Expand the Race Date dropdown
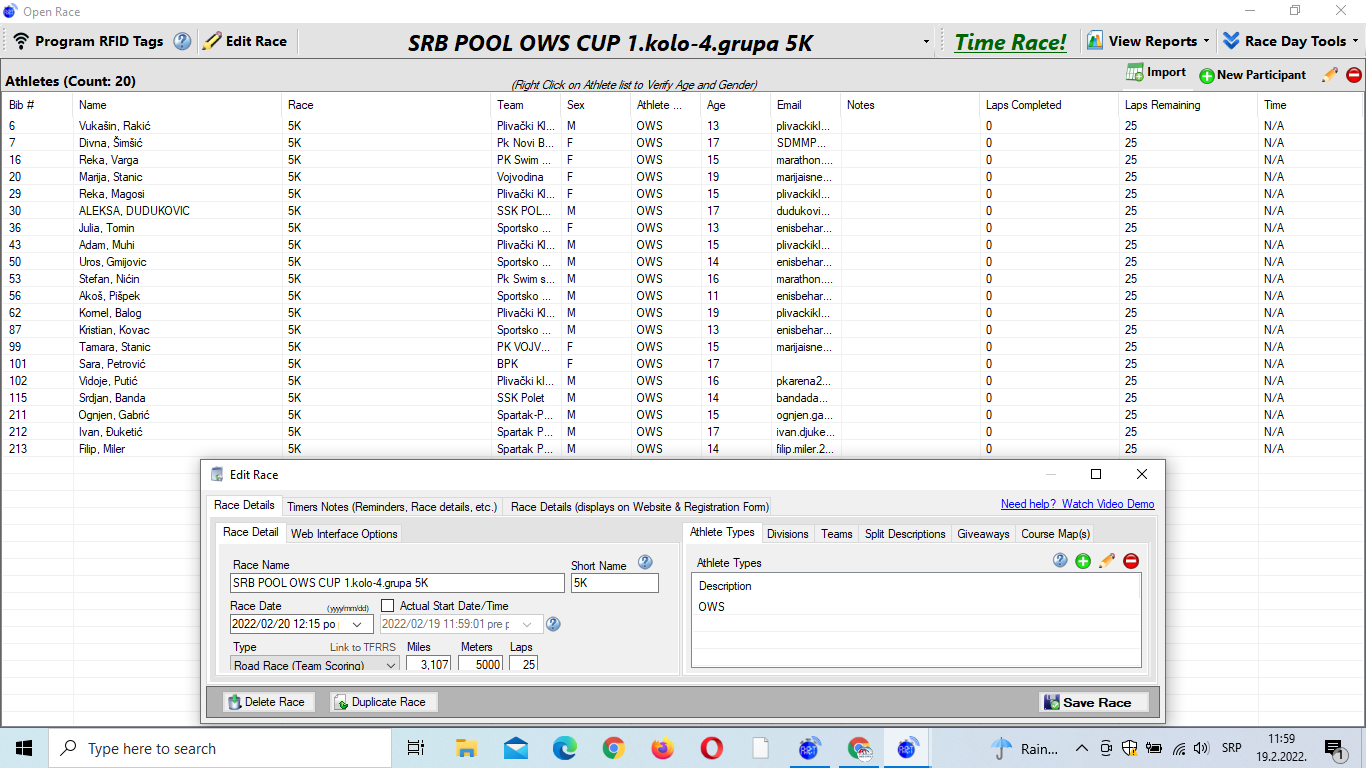Image resolution: width=1366 pixels, height=768 pixels. (357, 624)
